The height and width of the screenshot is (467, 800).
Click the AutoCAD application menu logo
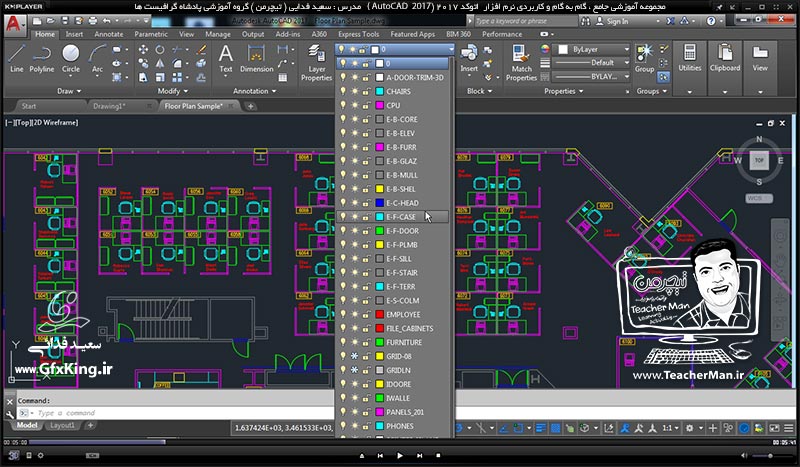13,24
